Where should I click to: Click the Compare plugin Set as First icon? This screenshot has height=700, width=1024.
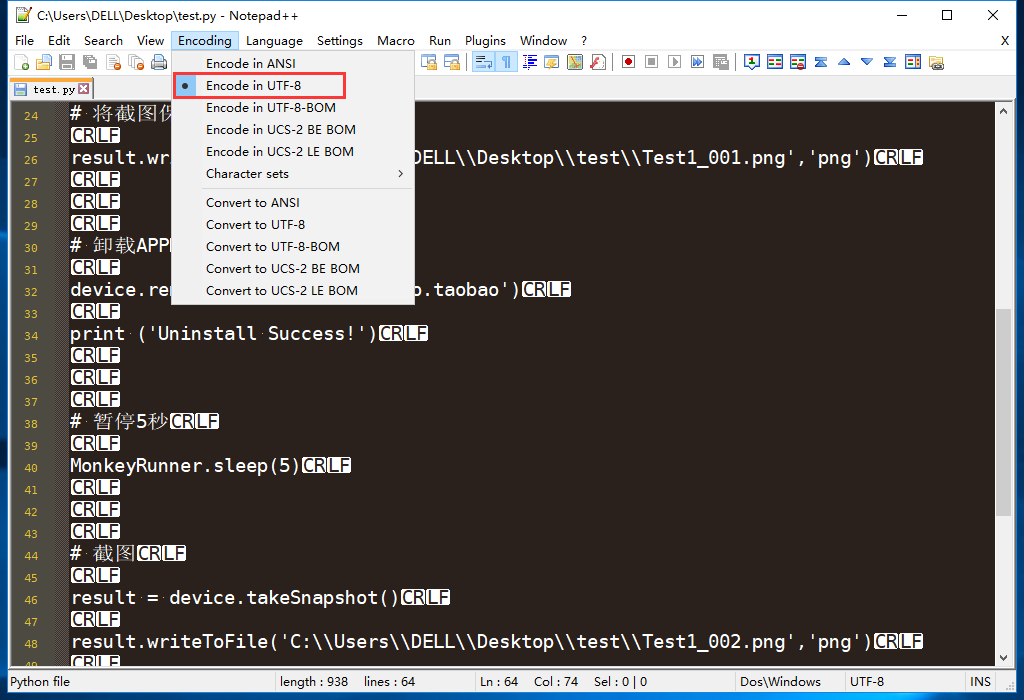click(752, 63)
